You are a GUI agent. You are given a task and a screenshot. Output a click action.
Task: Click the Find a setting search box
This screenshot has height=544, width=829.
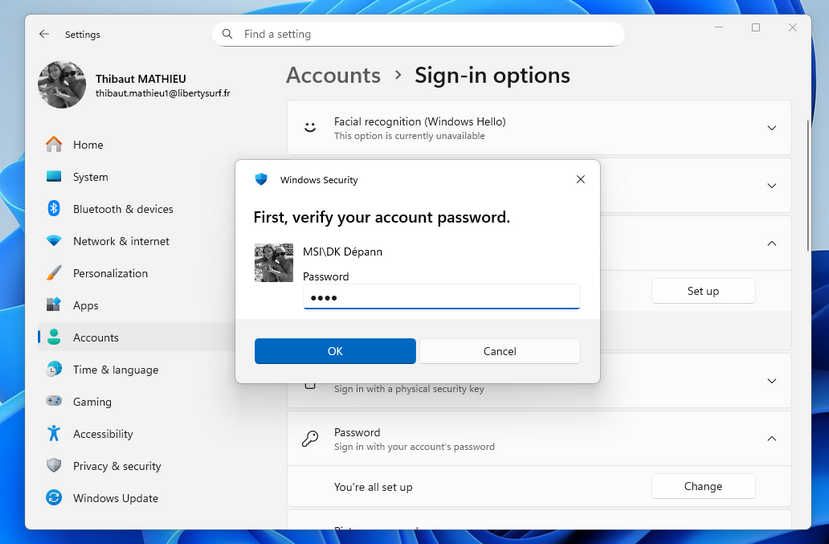tap(418, 34)
